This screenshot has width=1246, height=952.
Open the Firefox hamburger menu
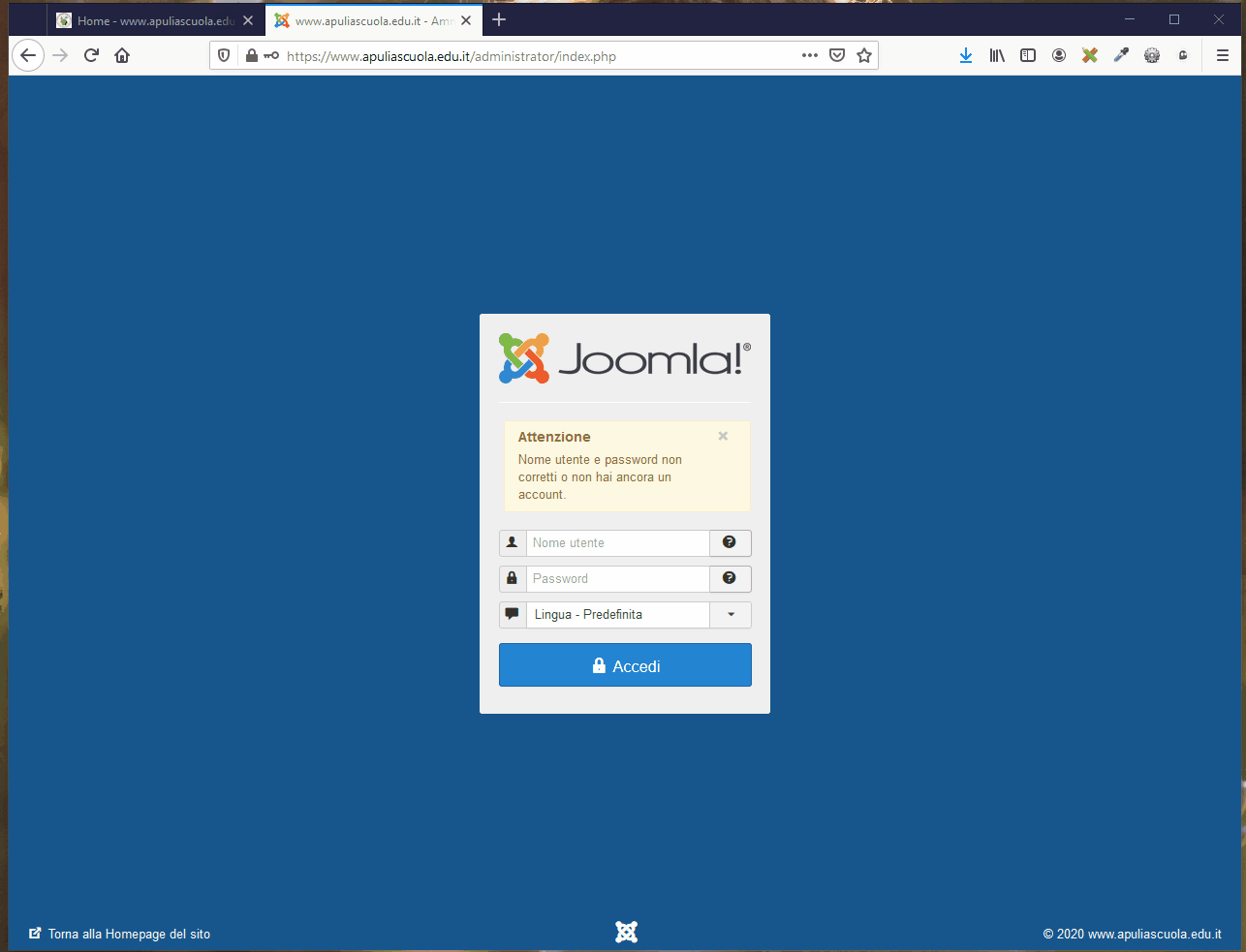click(1223, 56)
